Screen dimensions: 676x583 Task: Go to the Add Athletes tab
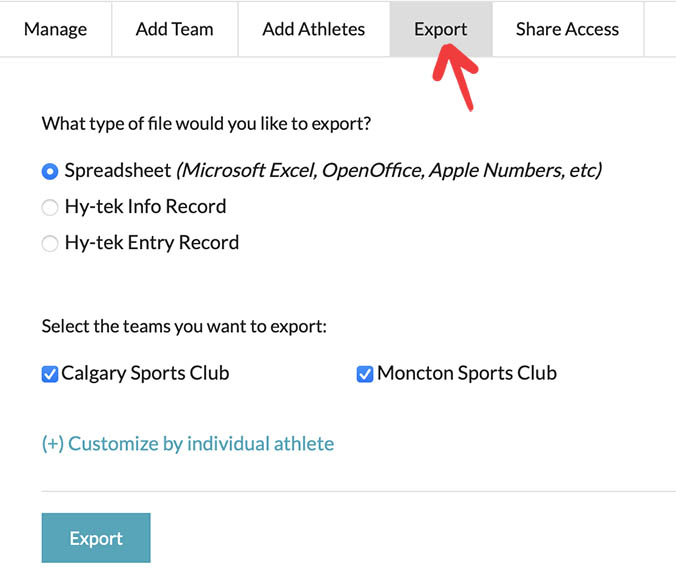[313, 28]
